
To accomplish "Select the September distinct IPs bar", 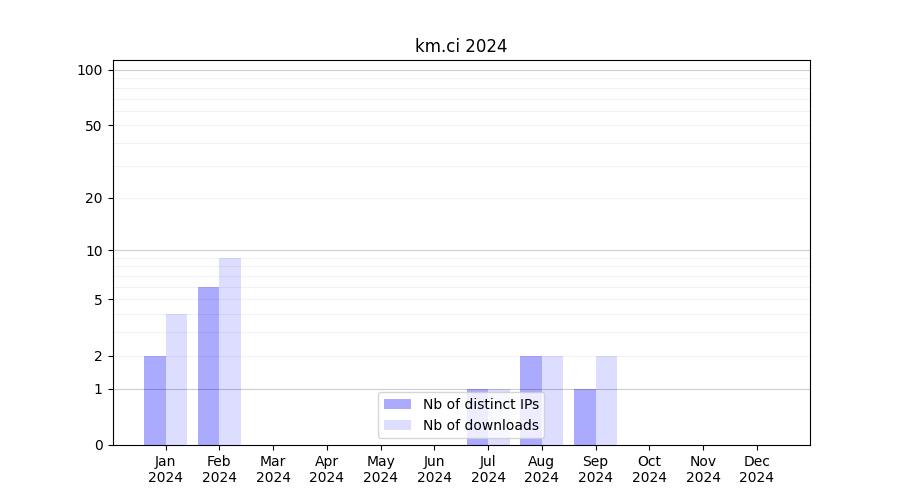I will 585,417.
